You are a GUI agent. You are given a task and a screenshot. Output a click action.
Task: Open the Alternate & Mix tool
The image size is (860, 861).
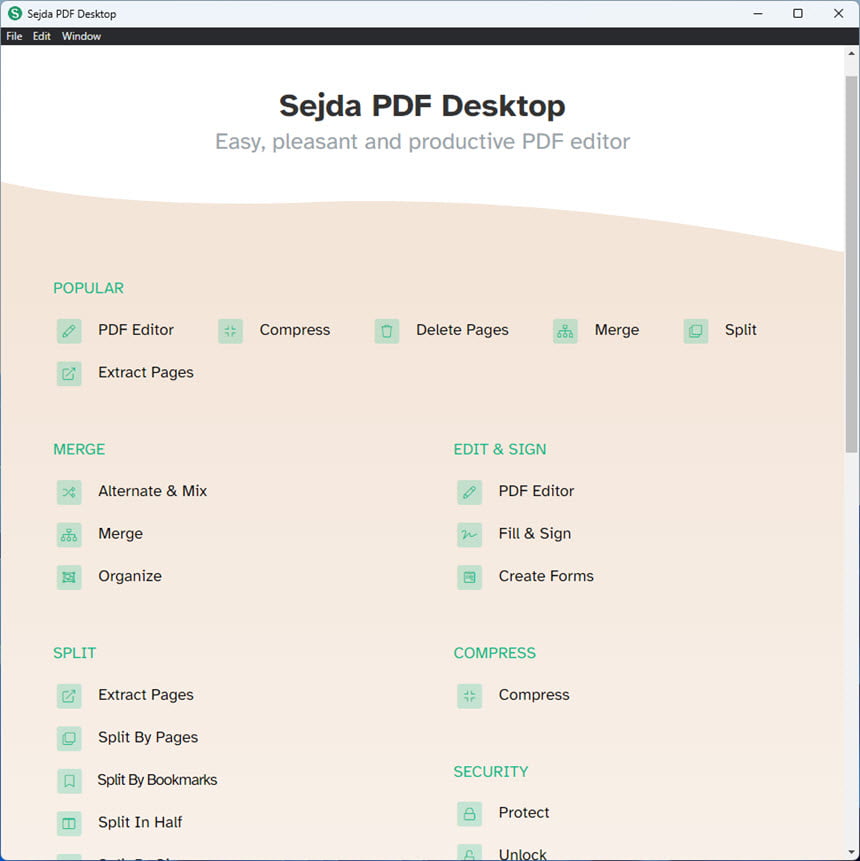[x=153, y=491]
